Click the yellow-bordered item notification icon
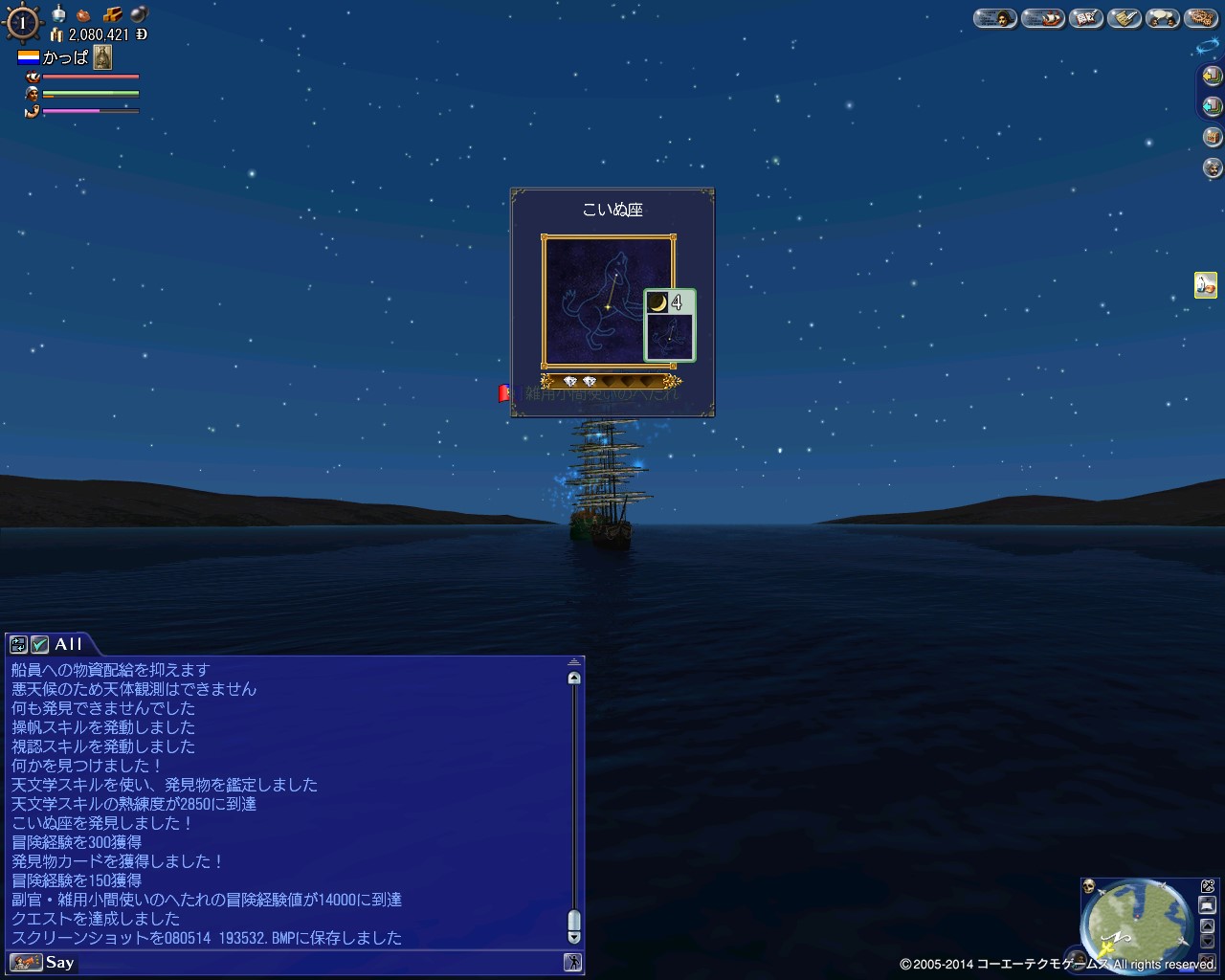The height and width of the screenshot is (980, 1225). pyautogui.click(x=1206, y=284)
